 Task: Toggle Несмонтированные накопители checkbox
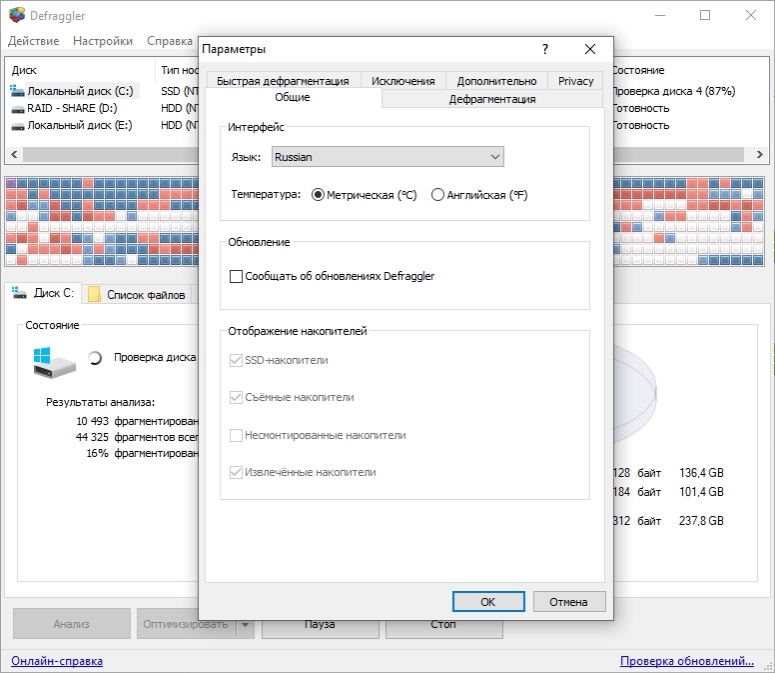pos(236,435)
